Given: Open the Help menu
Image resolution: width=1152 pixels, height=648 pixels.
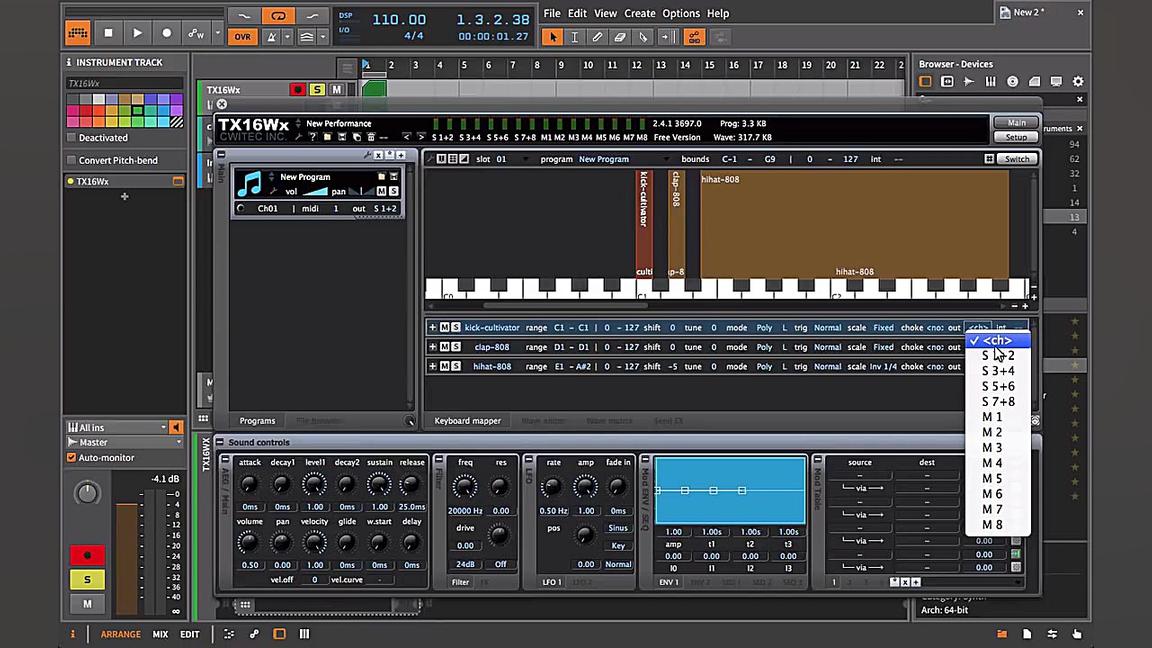Looking at the screenshot, I should click(x=718, y=13).
